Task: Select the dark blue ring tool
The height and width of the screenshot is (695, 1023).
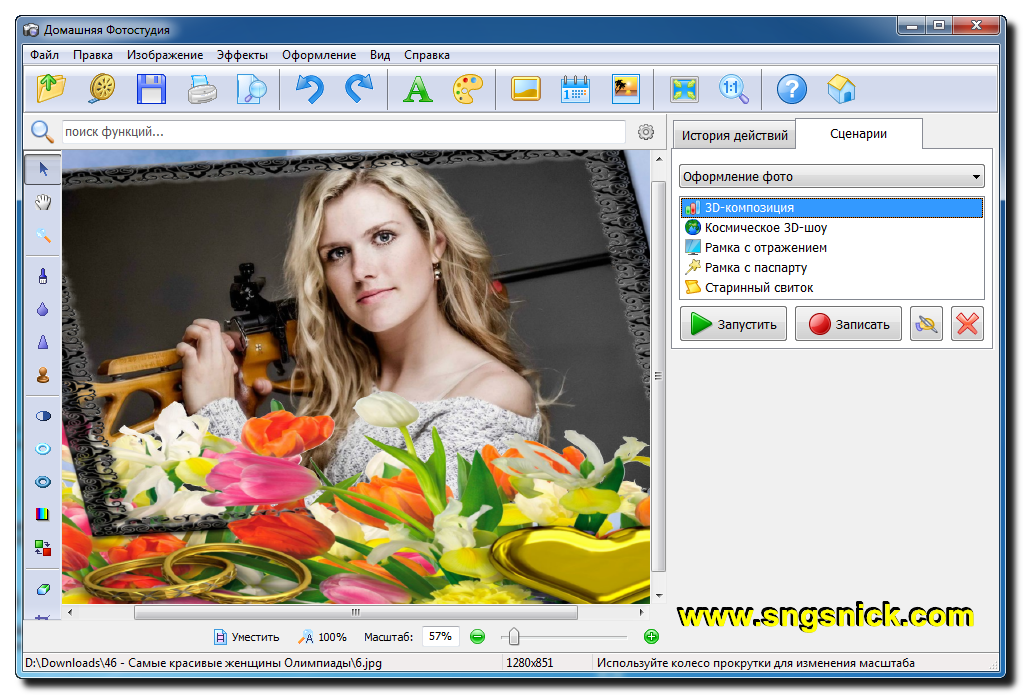Action: point(43,482)
